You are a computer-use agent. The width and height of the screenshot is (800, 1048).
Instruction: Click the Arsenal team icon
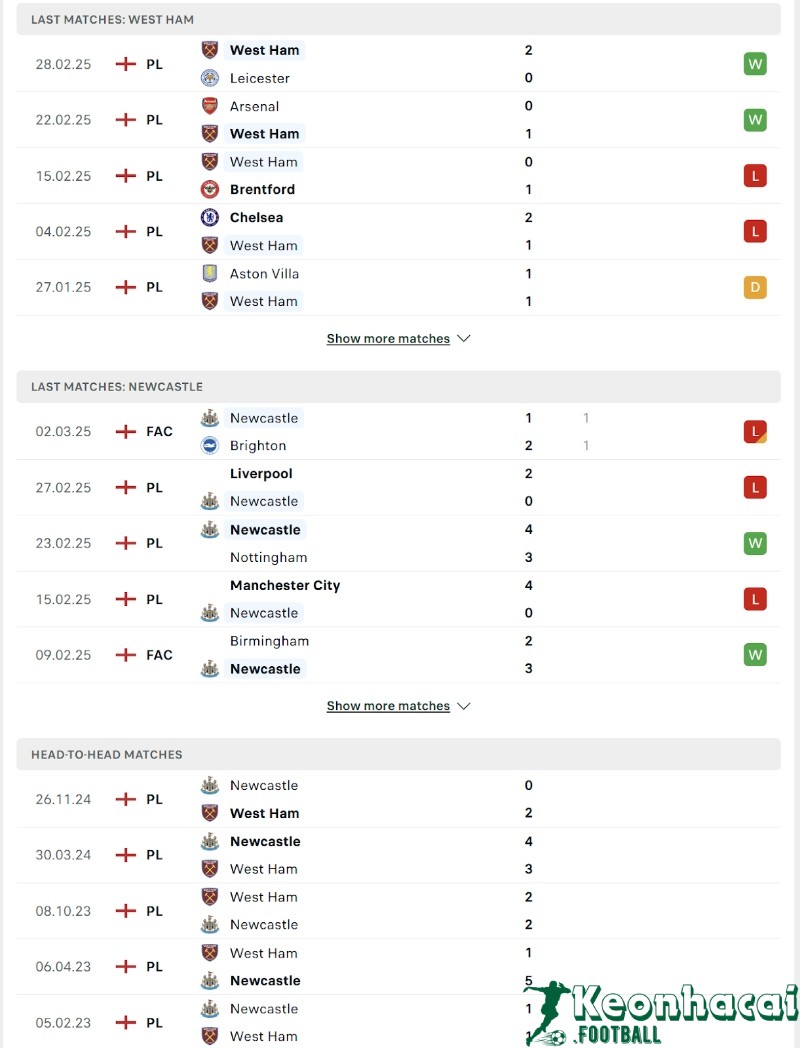pyautogui.click(x=209, y=105)
